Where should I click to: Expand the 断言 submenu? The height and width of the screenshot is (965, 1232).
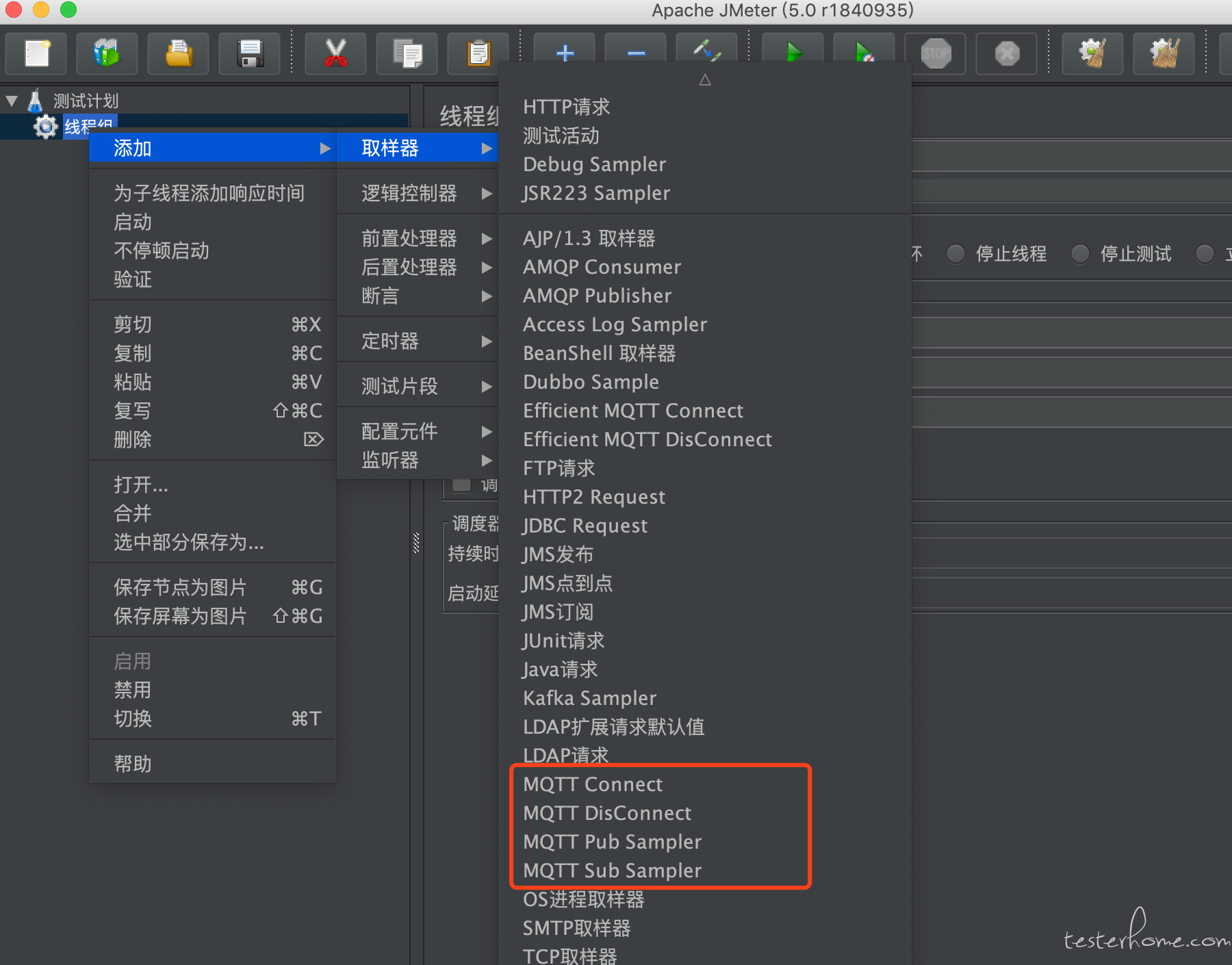tap(417, 296)
